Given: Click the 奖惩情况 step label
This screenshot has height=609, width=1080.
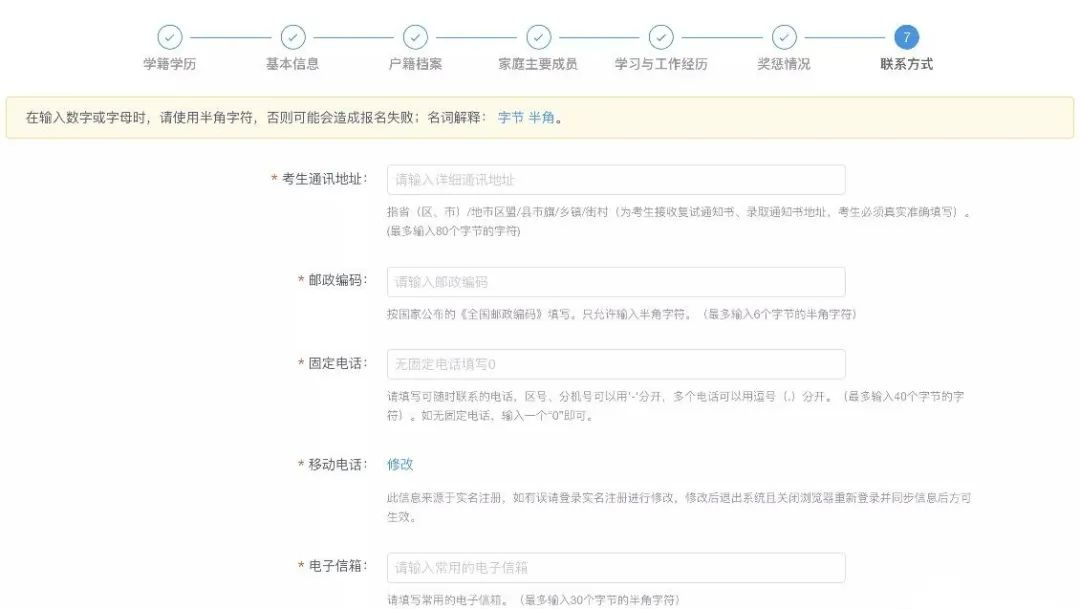Looking at the screenshot, I should click(784, 62).
